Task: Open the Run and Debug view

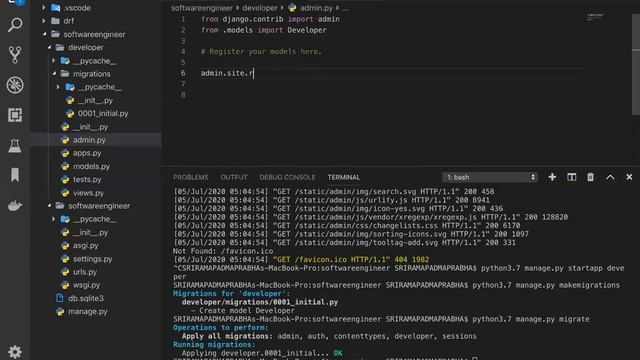Action: point(15,85)
